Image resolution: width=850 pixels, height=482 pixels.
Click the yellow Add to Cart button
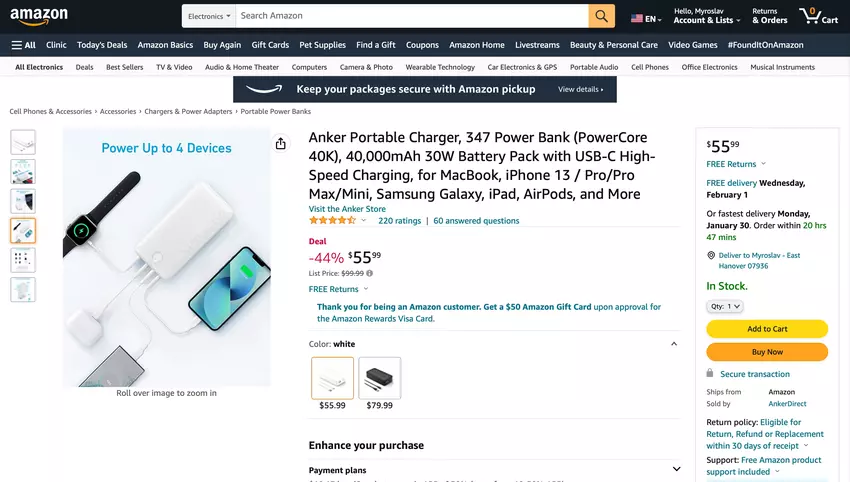click(x=767, y=329)
